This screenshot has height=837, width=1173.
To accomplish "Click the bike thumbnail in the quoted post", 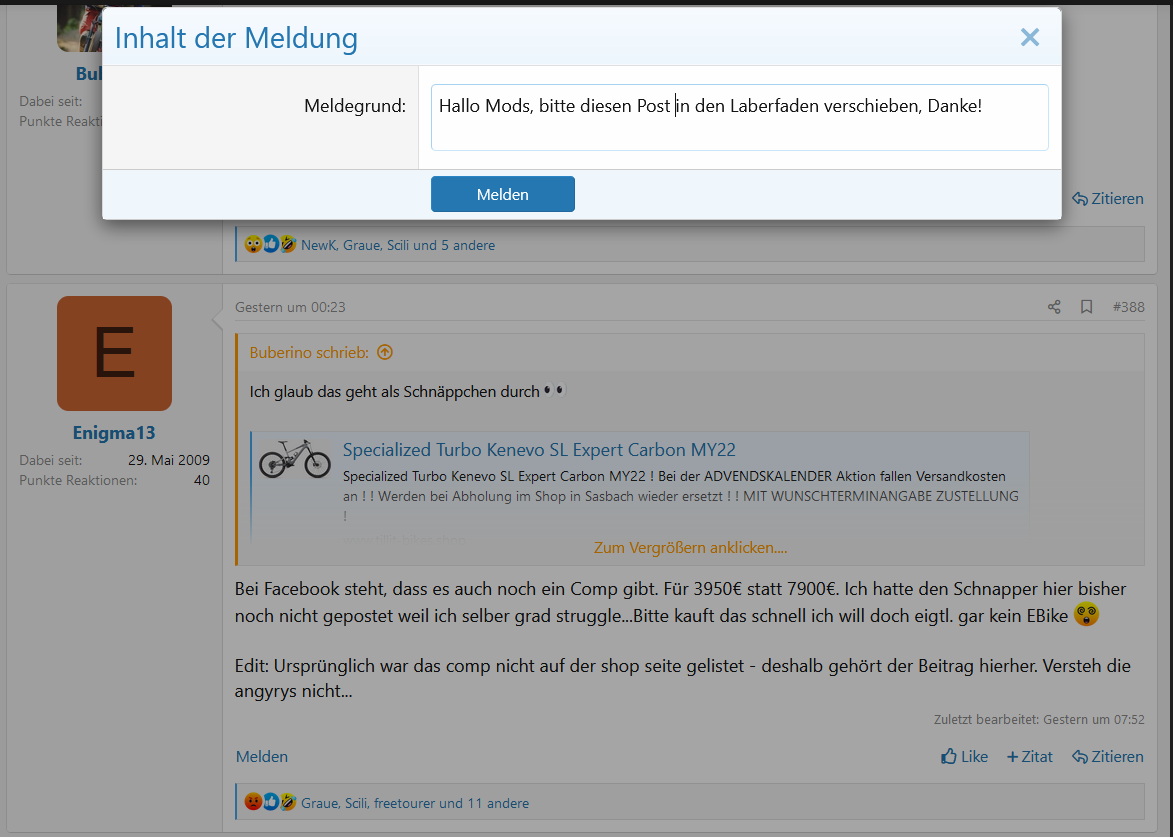I will [x=294, y=460].
